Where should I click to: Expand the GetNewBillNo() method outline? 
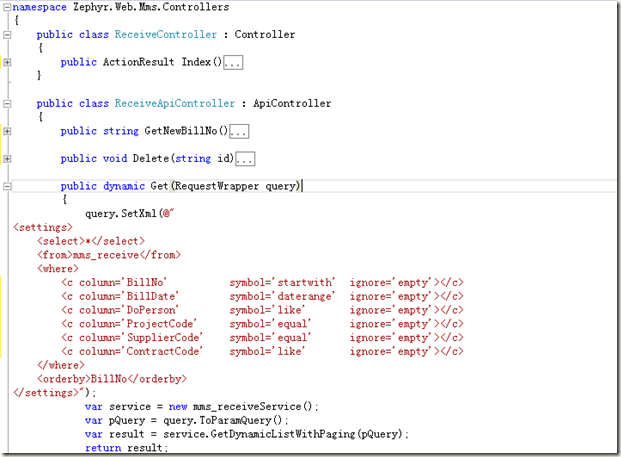click(x=8, y=131)
